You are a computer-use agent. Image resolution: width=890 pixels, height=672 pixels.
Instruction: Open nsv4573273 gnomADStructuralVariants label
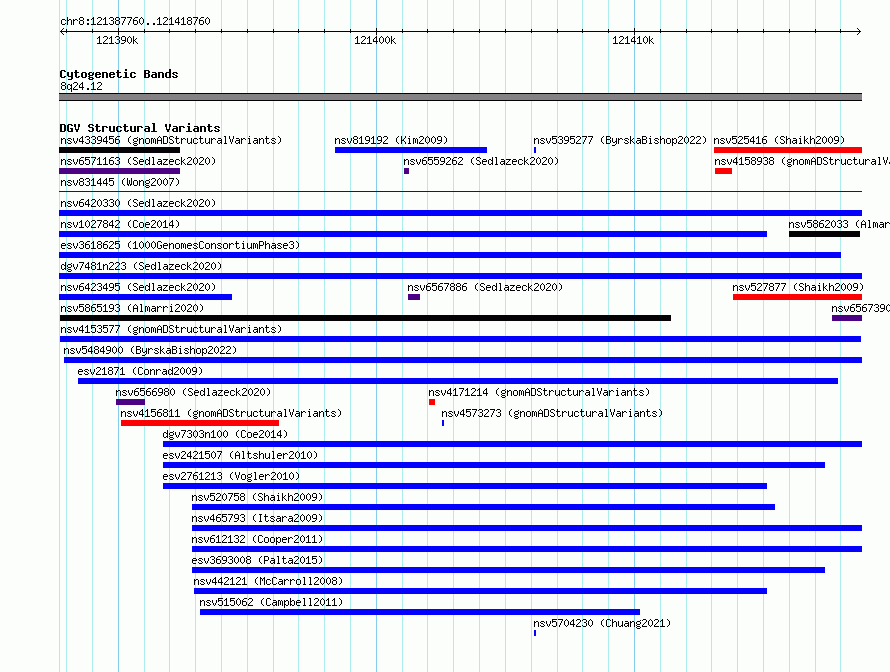[x=552, y=413]
